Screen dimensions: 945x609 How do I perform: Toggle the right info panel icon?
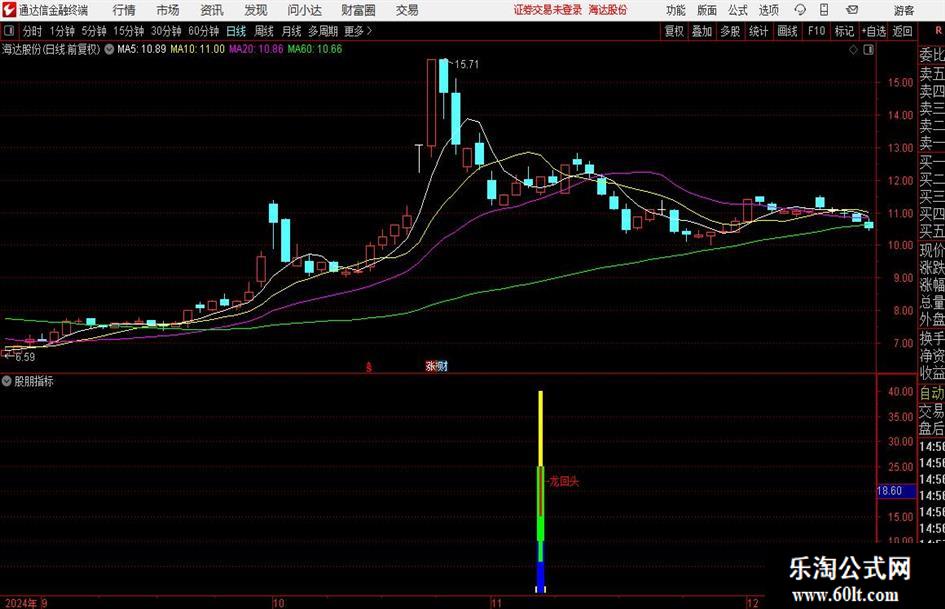(x=868, y=50)
